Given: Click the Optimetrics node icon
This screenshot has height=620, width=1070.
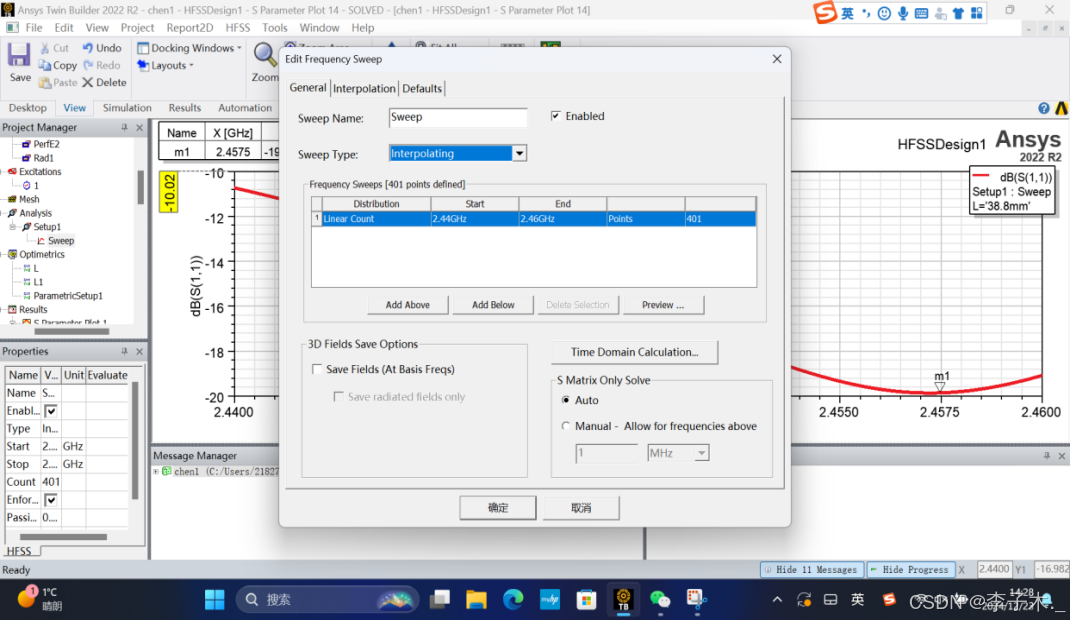Looking at the screenshot, I should click(x=12, y=254).
